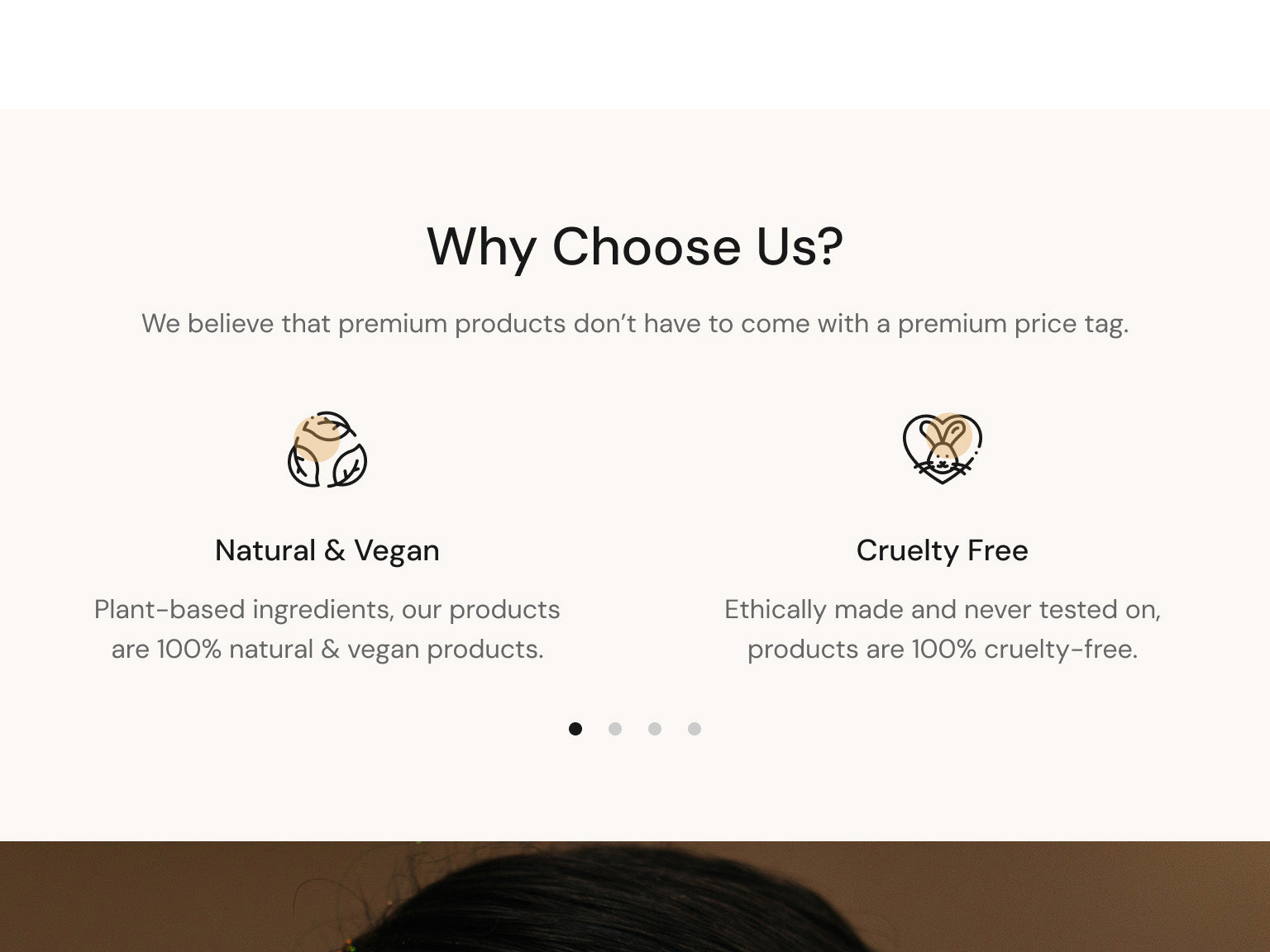Screen dimensions: 1270x952
Task: Click the bunny heart Cruelty Free icon
Action: [x=942, y=448]
